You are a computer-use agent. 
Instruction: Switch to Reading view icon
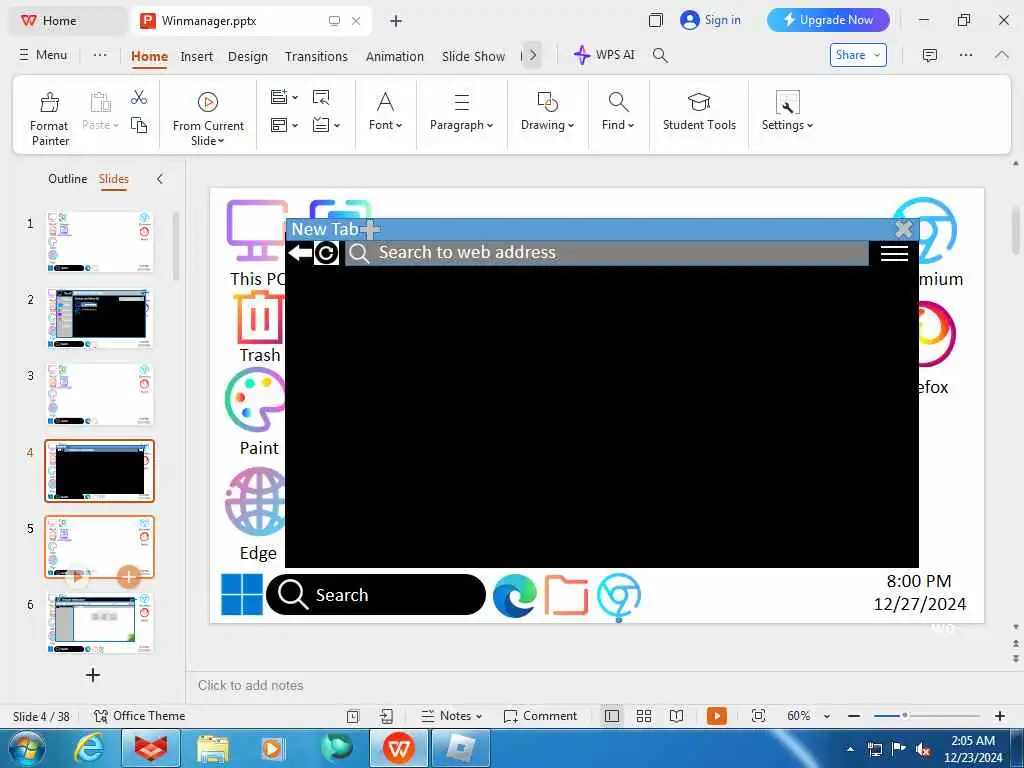pos(677,716)
